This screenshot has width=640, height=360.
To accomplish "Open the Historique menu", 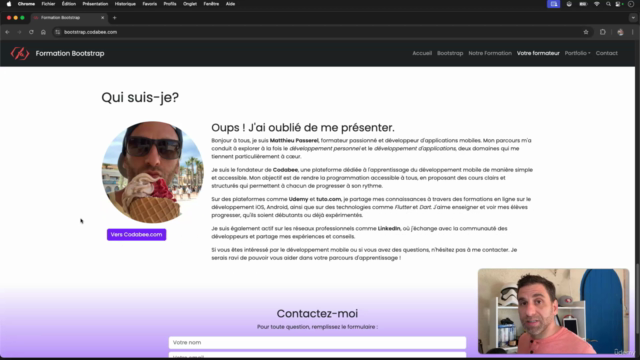I will click(125, 4).
